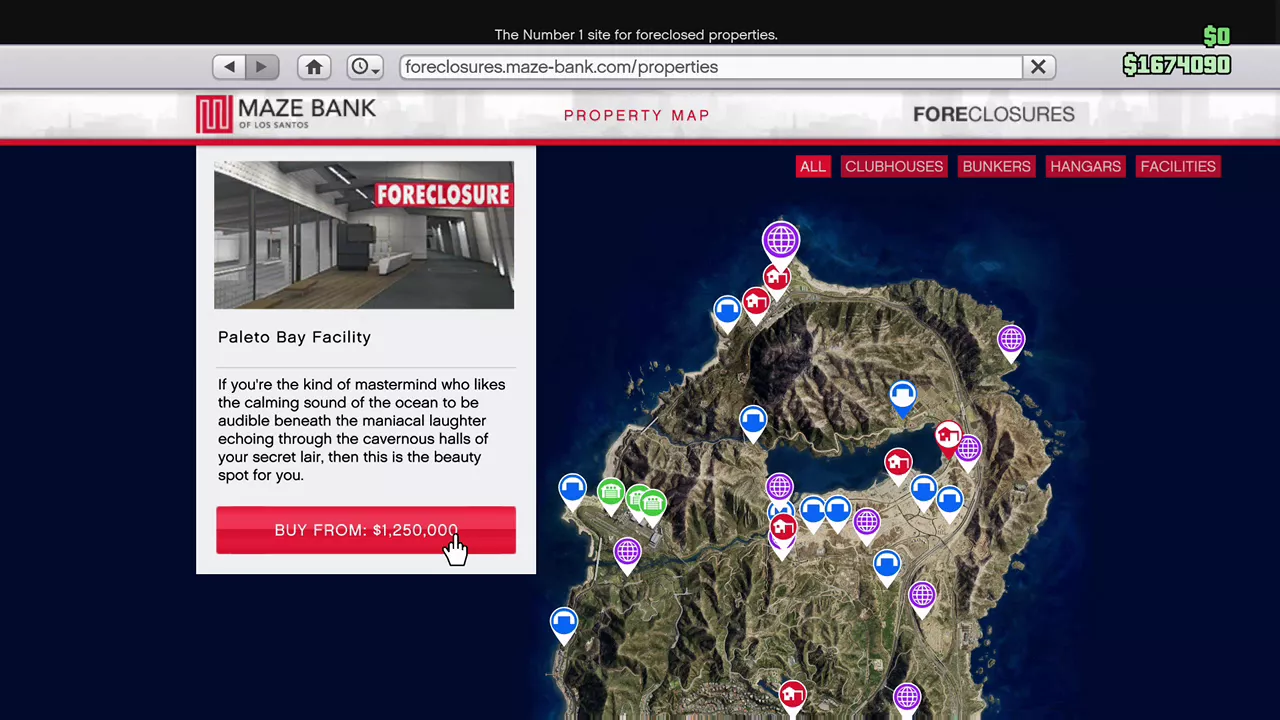Select the rightmost green hangar marker
Screen dimensions: 1280x720
654,506
